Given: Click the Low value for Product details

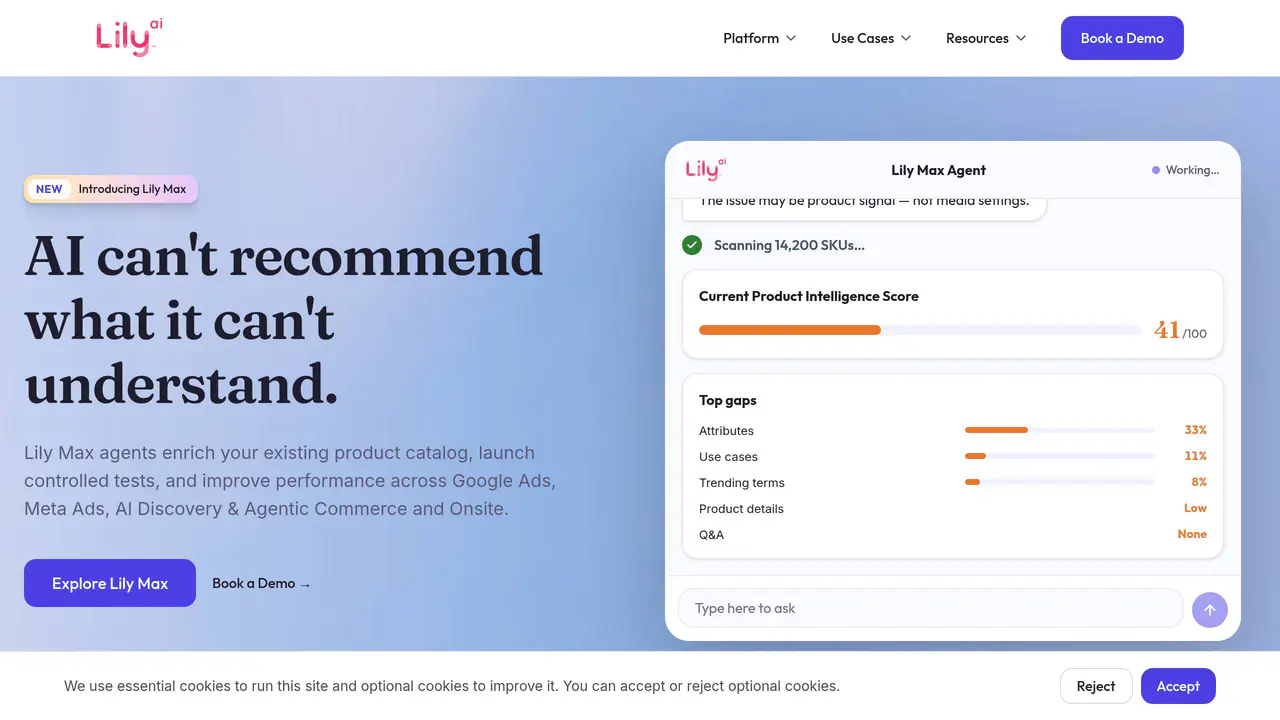Looking at the screenshot, I should point(1195,508).
